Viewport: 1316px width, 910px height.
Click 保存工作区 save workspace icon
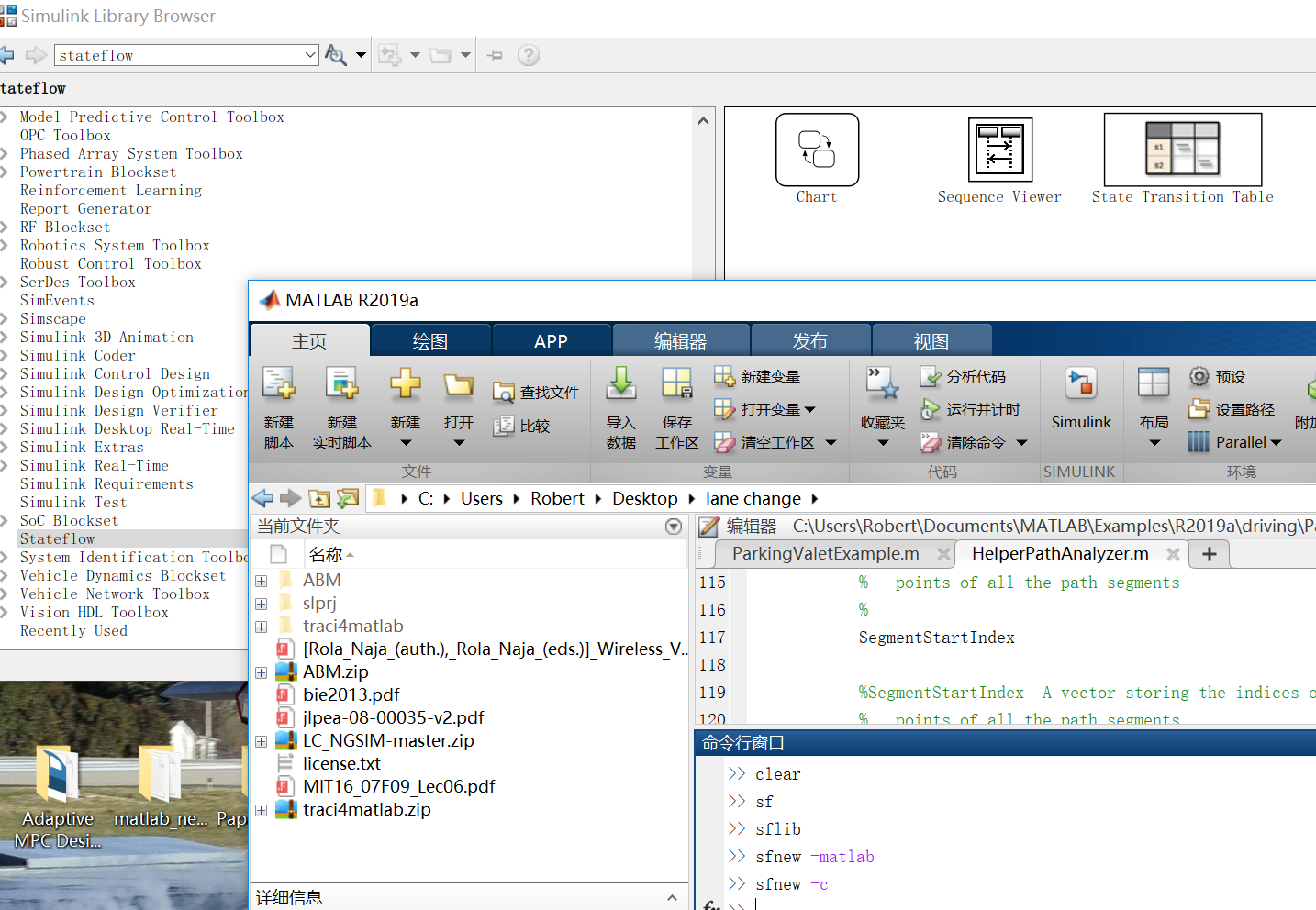[x=677, y=383]
